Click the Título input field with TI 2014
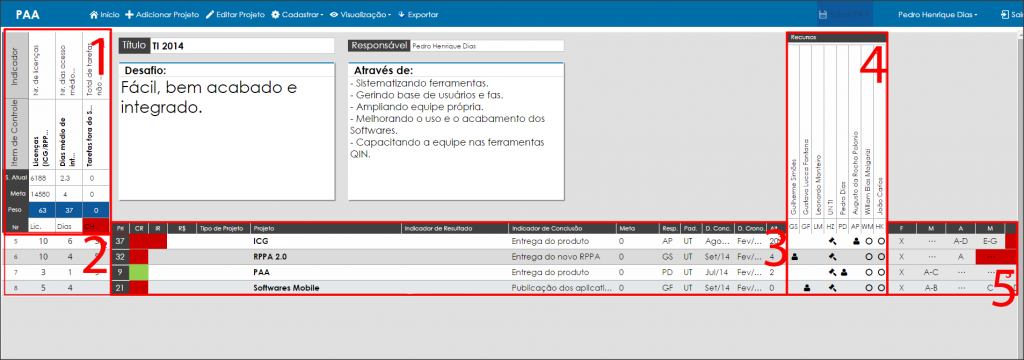 [x=242, y=46]
